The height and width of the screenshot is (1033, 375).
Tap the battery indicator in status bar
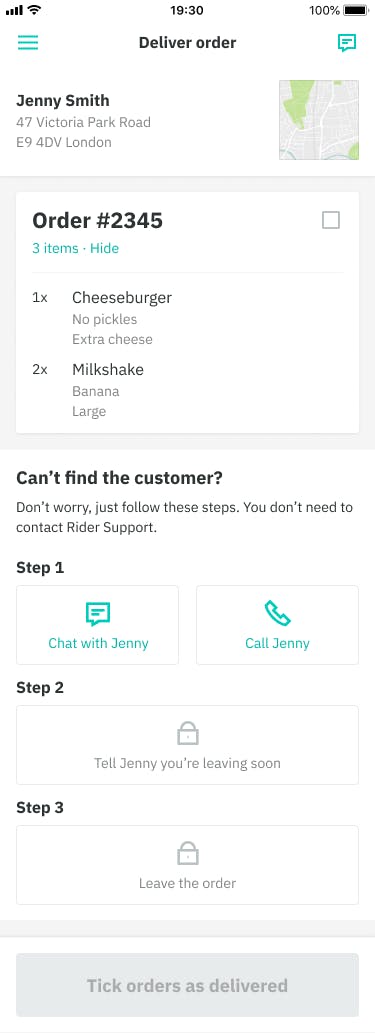[x=355, y=11]
